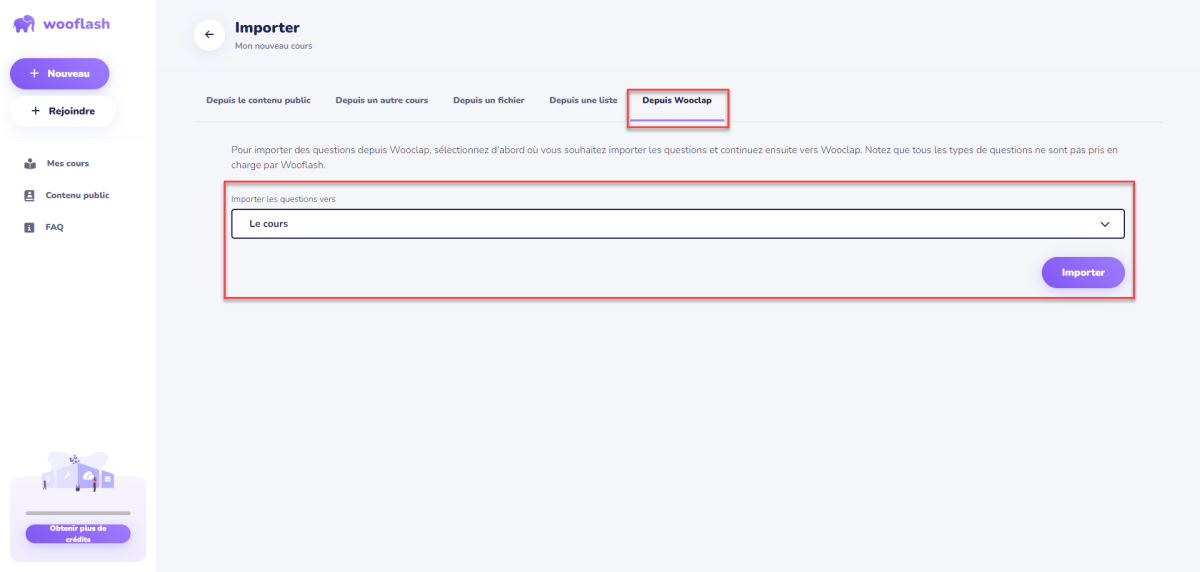Open Contenu public in sidebar

[x=78, y=195]
